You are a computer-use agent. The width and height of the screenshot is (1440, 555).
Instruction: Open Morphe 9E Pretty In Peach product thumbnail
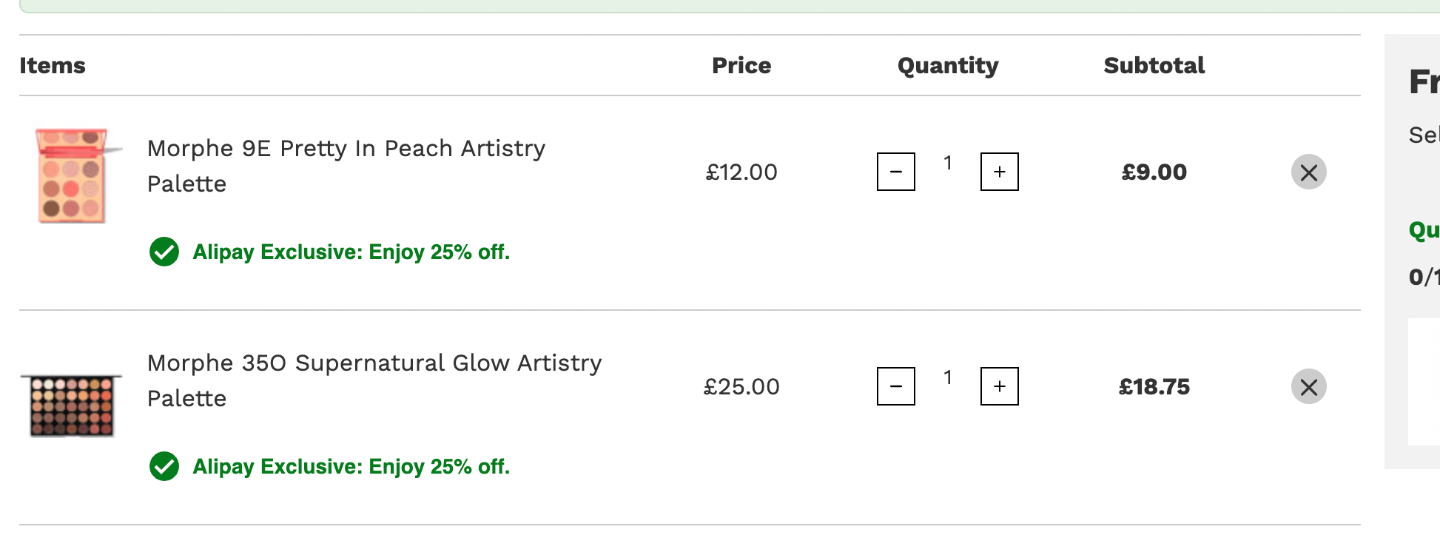tap(71, 175)
